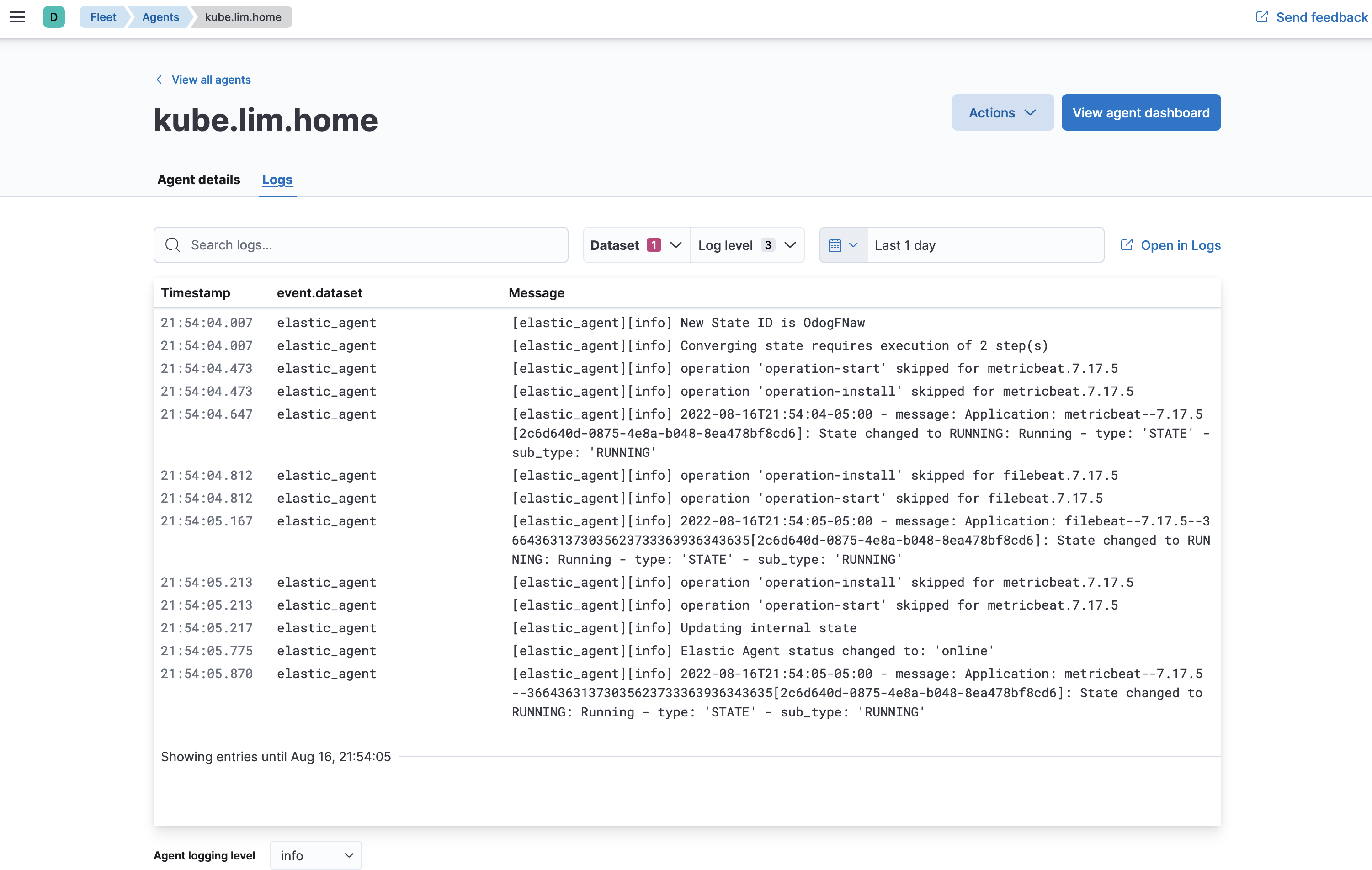Open the Agent logging level select
The image size is (1372, 870).
(316, 855)
